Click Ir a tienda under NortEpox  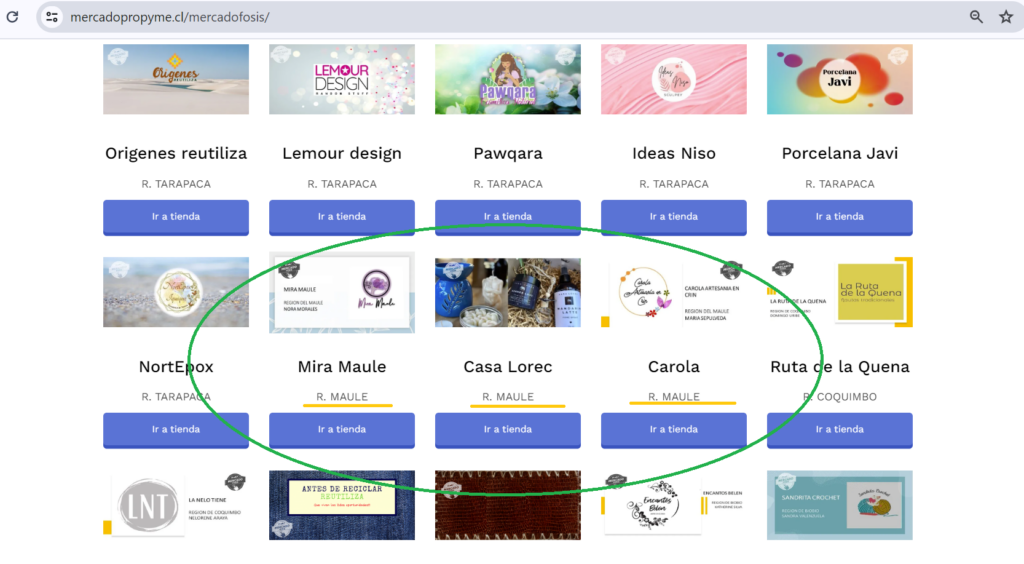tap(176, 430)
